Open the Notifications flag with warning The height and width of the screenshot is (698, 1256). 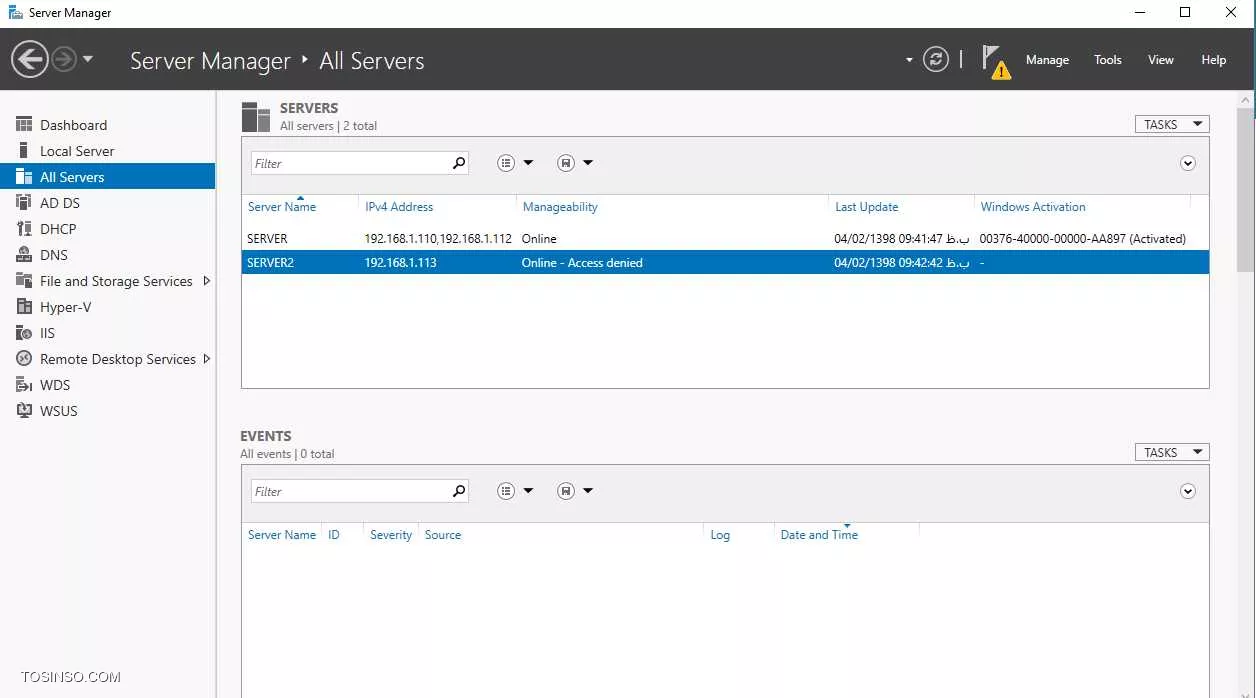pos(995,61)
